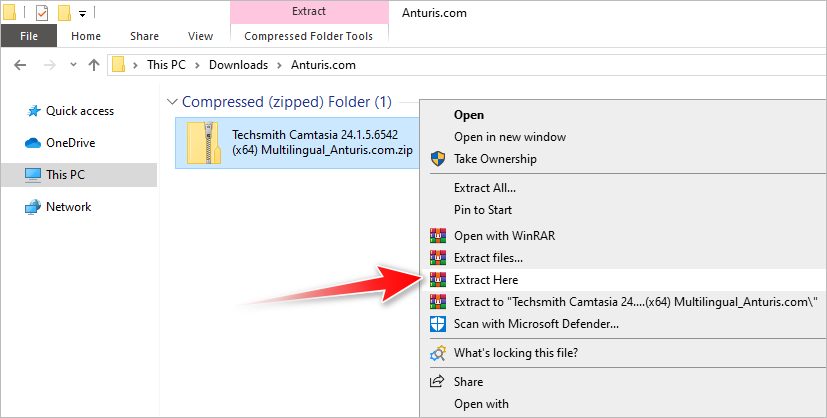
Task: Click the Microsoft Defender shield icon
Action: [437, 324]
